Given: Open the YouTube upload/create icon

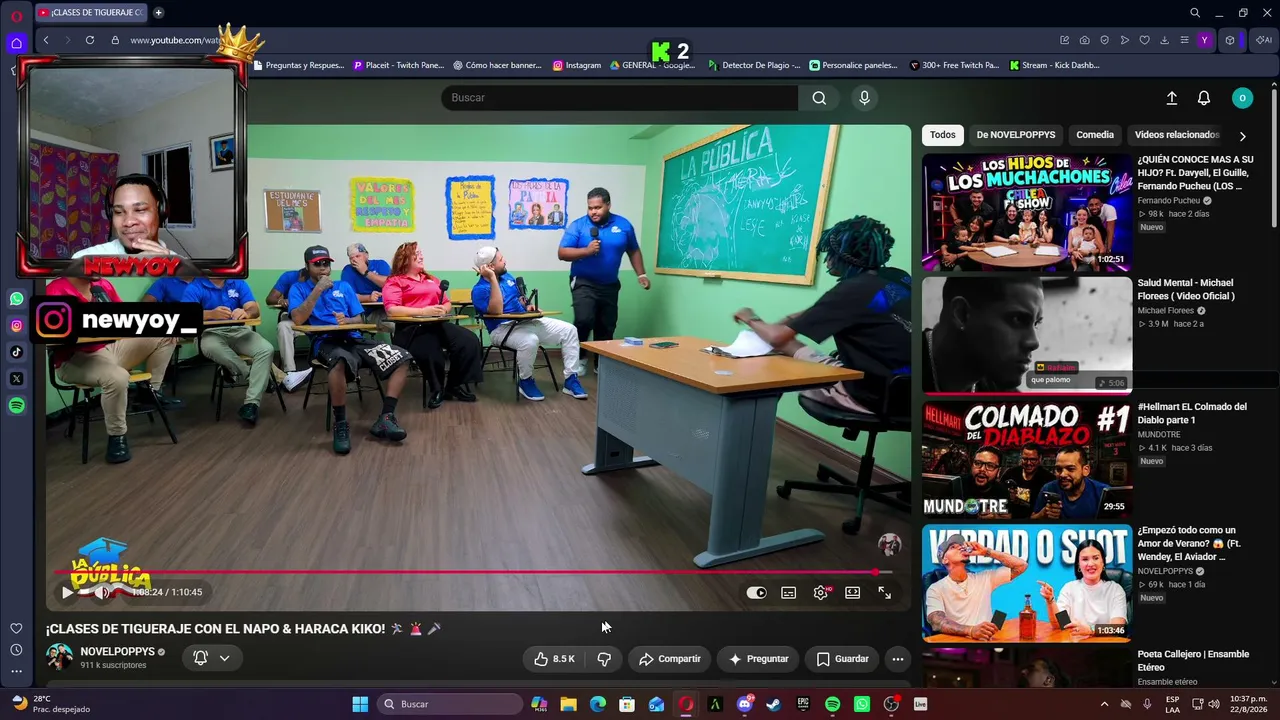Looking at the screenshot, I should coord(1172,98).
